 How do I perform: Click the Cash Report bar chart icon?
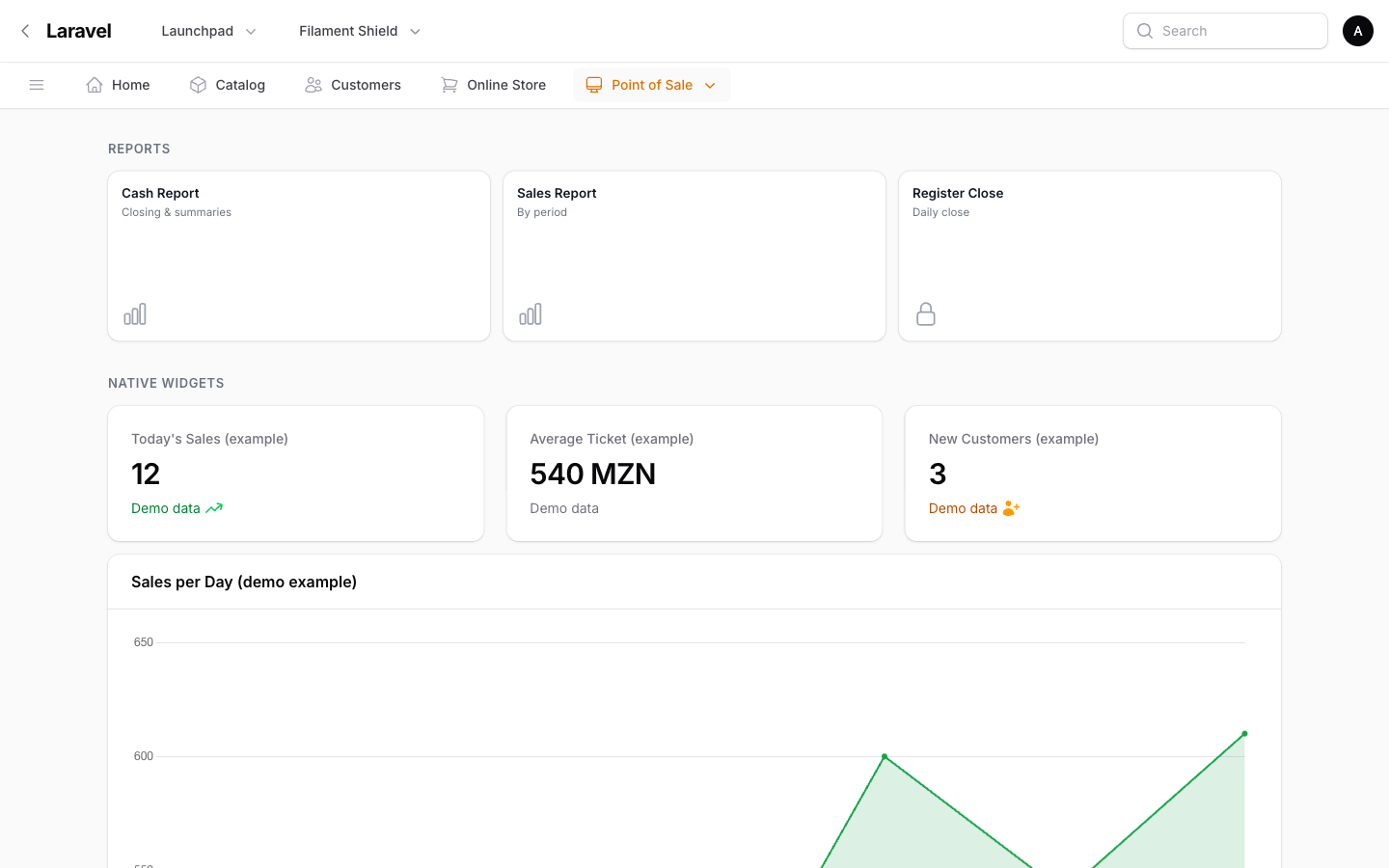135,313
